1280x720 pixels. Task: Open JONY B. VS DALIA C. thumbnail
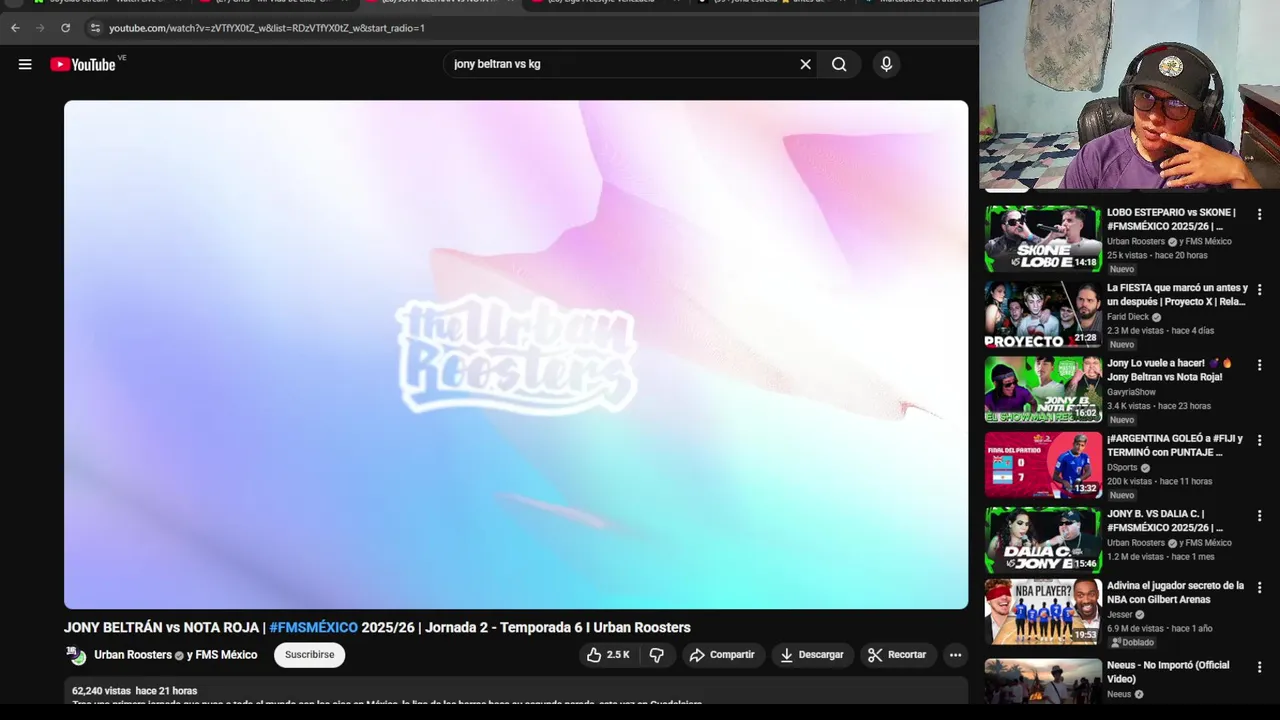click(x=1043, y=540)
